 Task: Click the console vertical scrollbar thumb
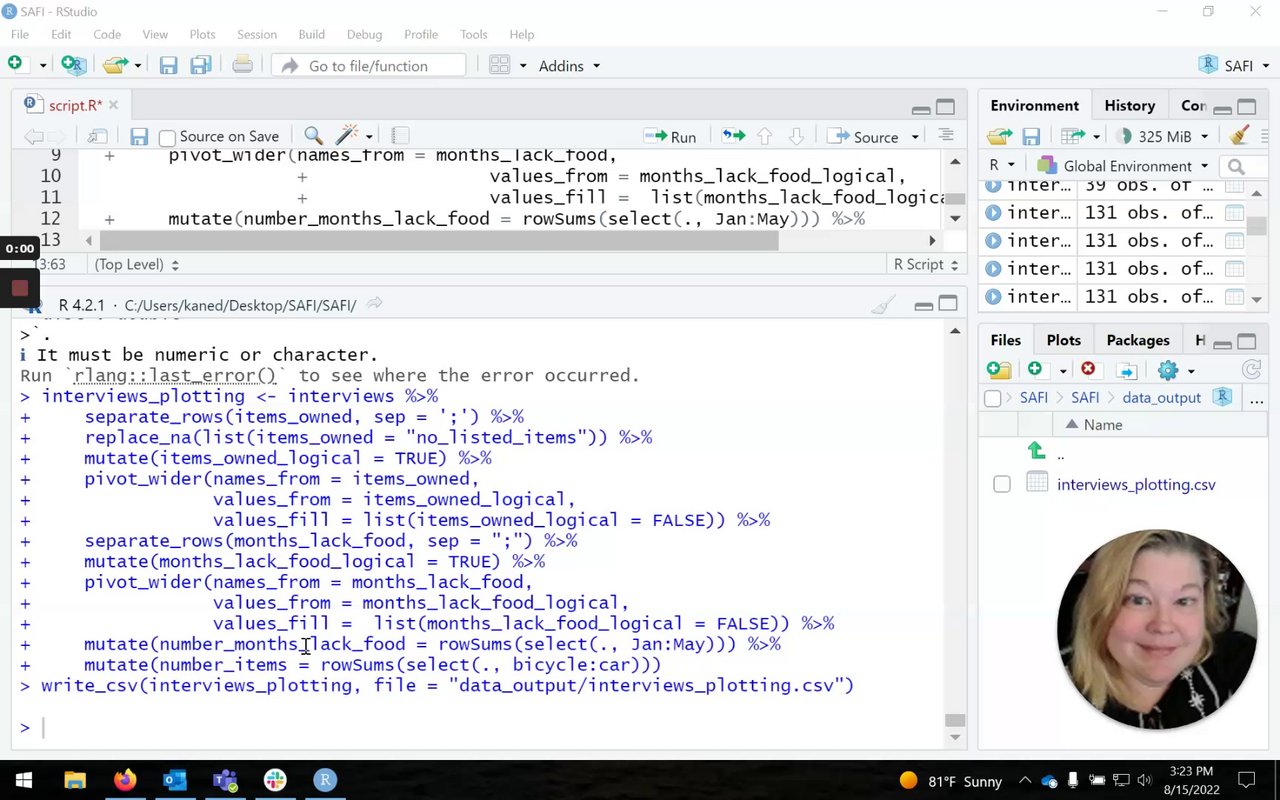point(955,720)
